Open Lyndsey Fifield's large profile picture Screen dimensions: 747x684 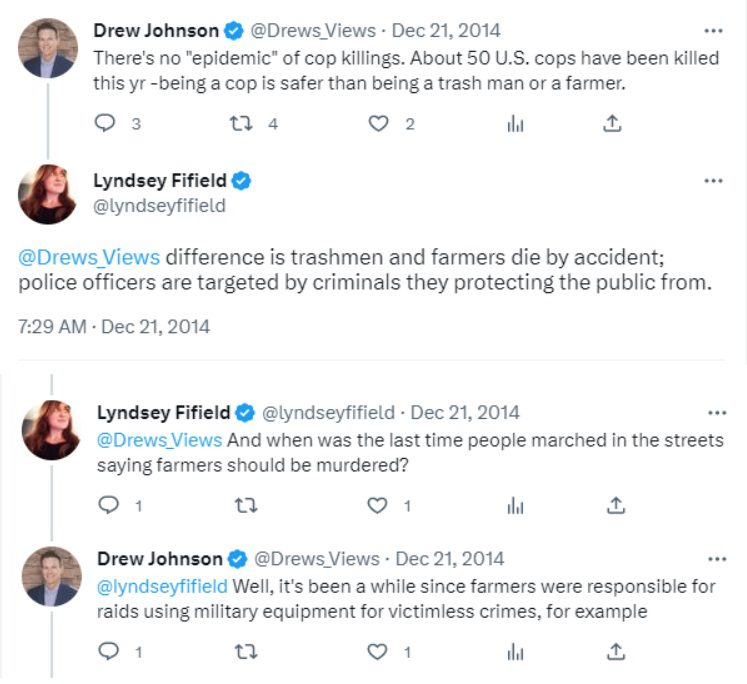click(48, 194)
